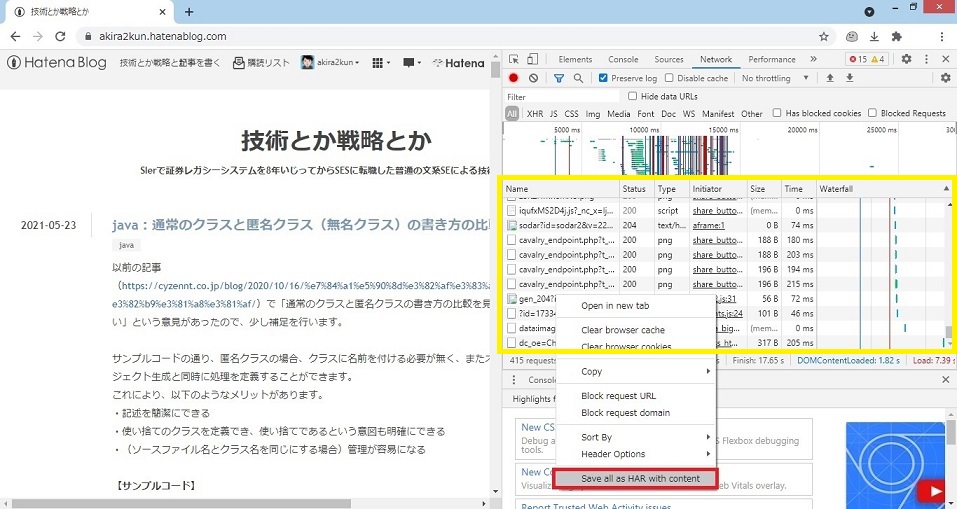Image resolution: width=957 pixels, height=509 pixels.
Task: Check the Blocked Requests filter
Action: click(872, 113)
